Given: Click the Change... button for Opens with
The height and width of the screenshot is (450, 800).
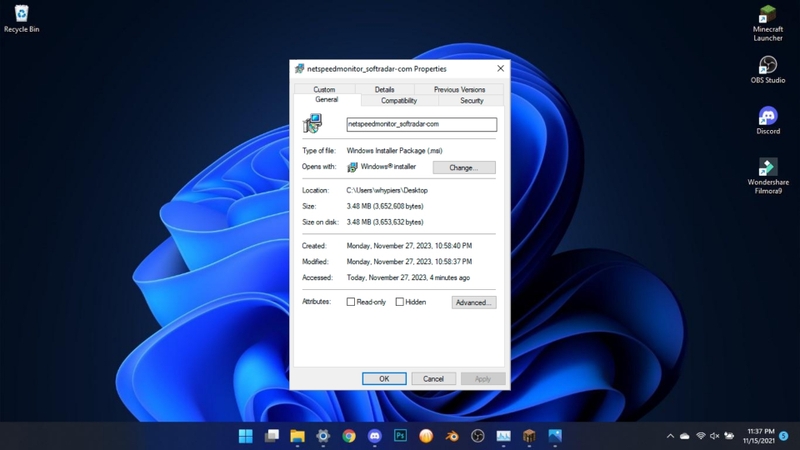Looking at the screenshot, I should tap(464, 167).
